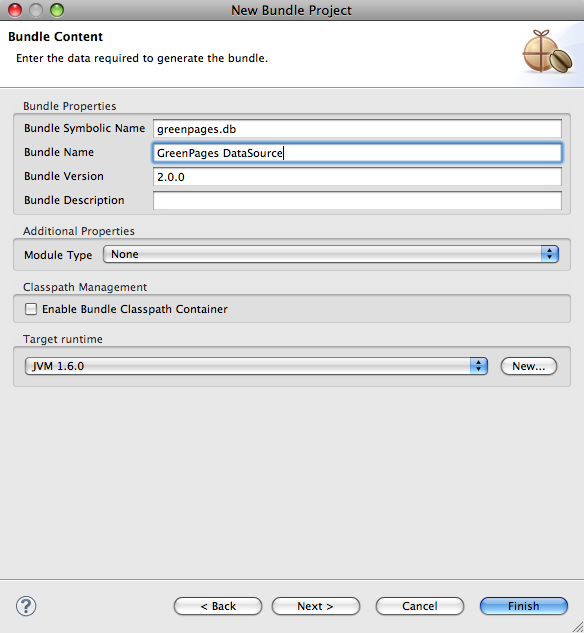This screenshot has width=584, height=633.
Task: Click the Bundle Name text field
Action: (x=357, y=153)
